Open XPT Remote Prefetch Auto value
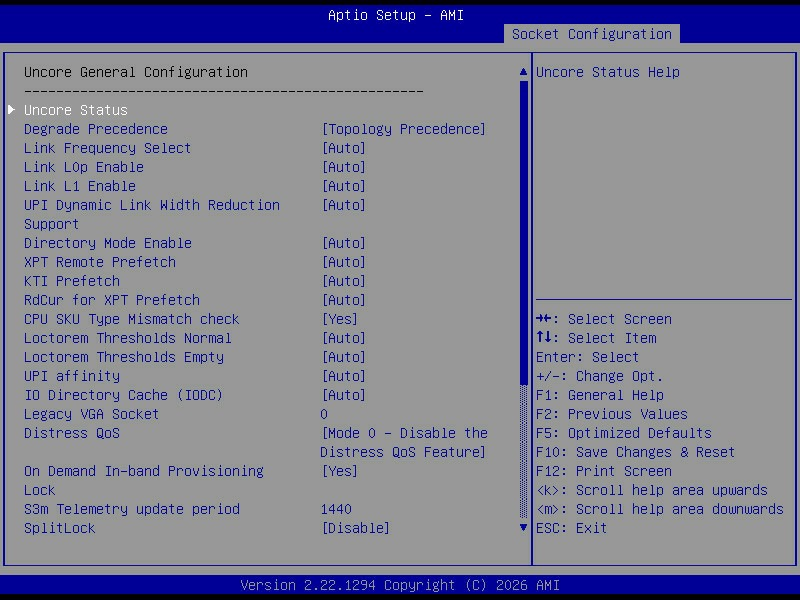Viewport: 800px width, 600px height. (343, 262)
